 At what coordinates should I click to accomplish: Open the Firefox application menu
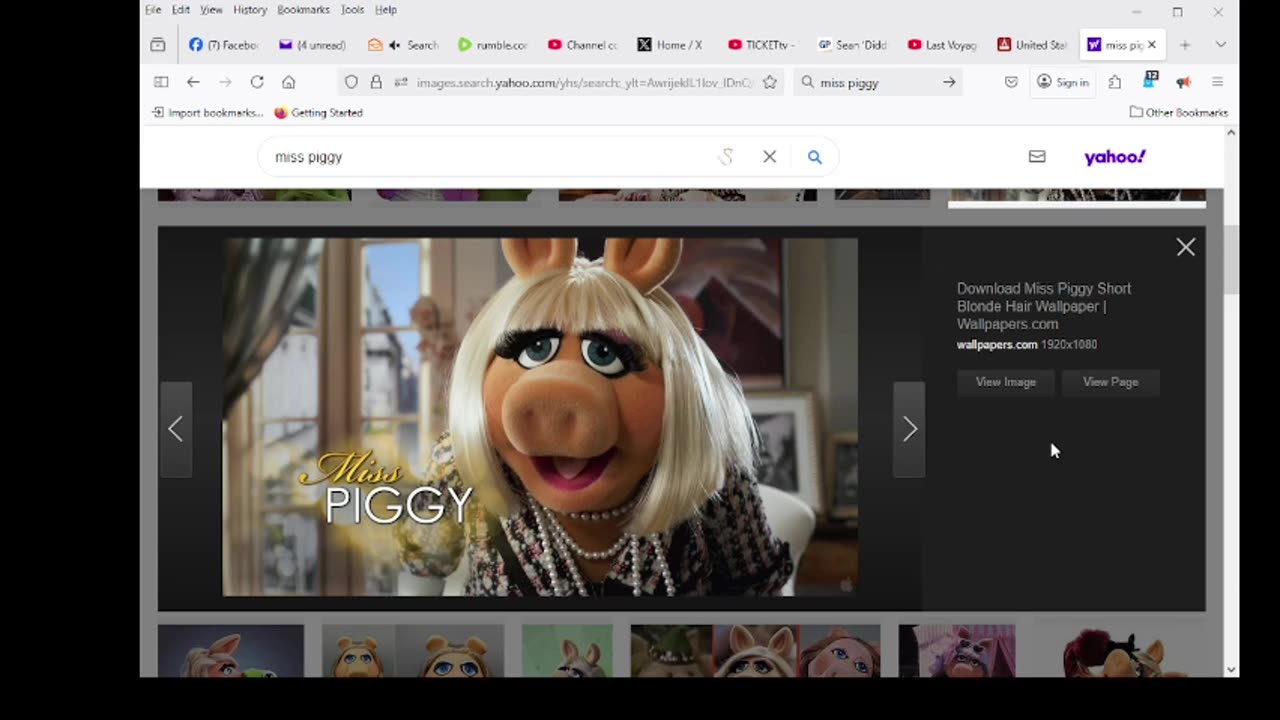[x=1217, y=82]
